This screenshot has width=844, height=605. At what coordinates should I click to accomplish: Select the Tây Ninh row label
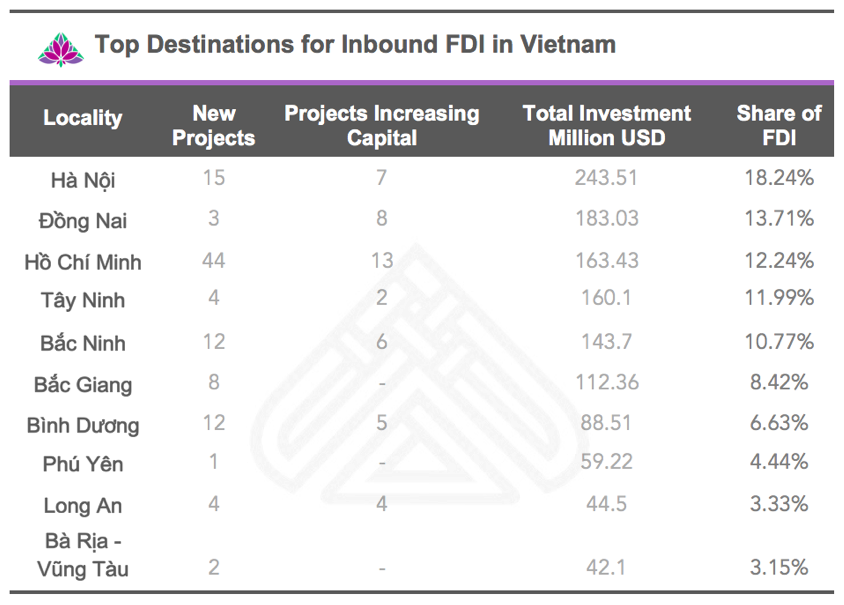83,300
